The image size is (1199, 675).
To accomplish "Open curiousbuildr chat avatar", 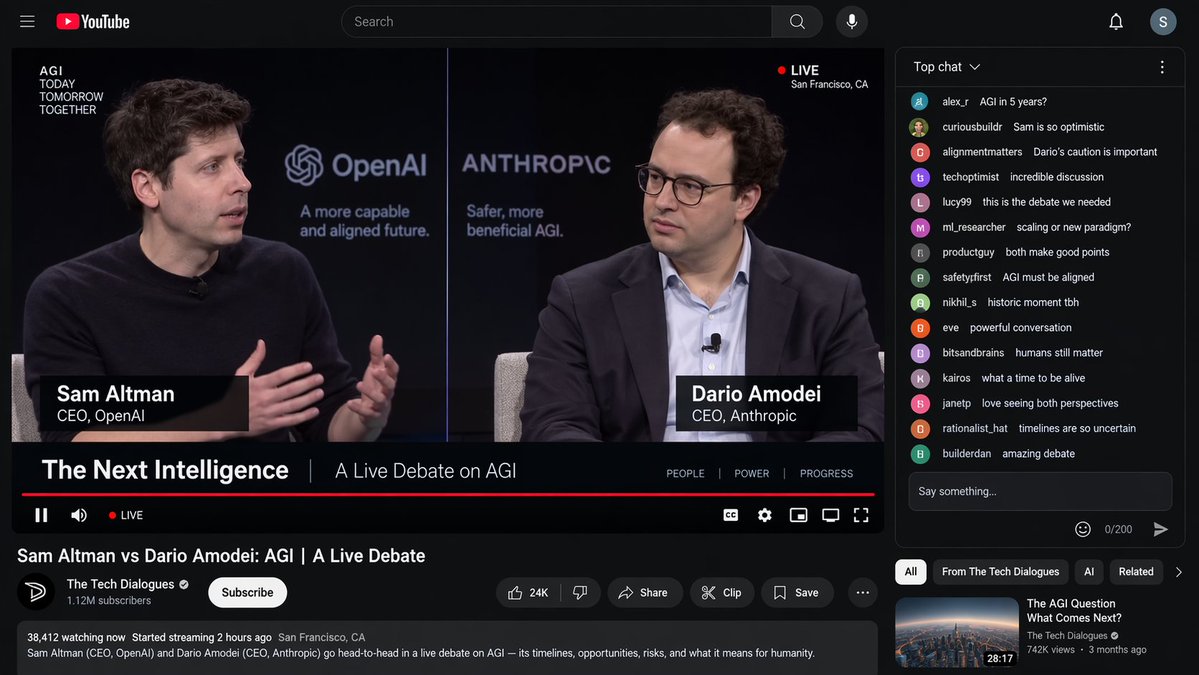I will (x=919, y=127).
